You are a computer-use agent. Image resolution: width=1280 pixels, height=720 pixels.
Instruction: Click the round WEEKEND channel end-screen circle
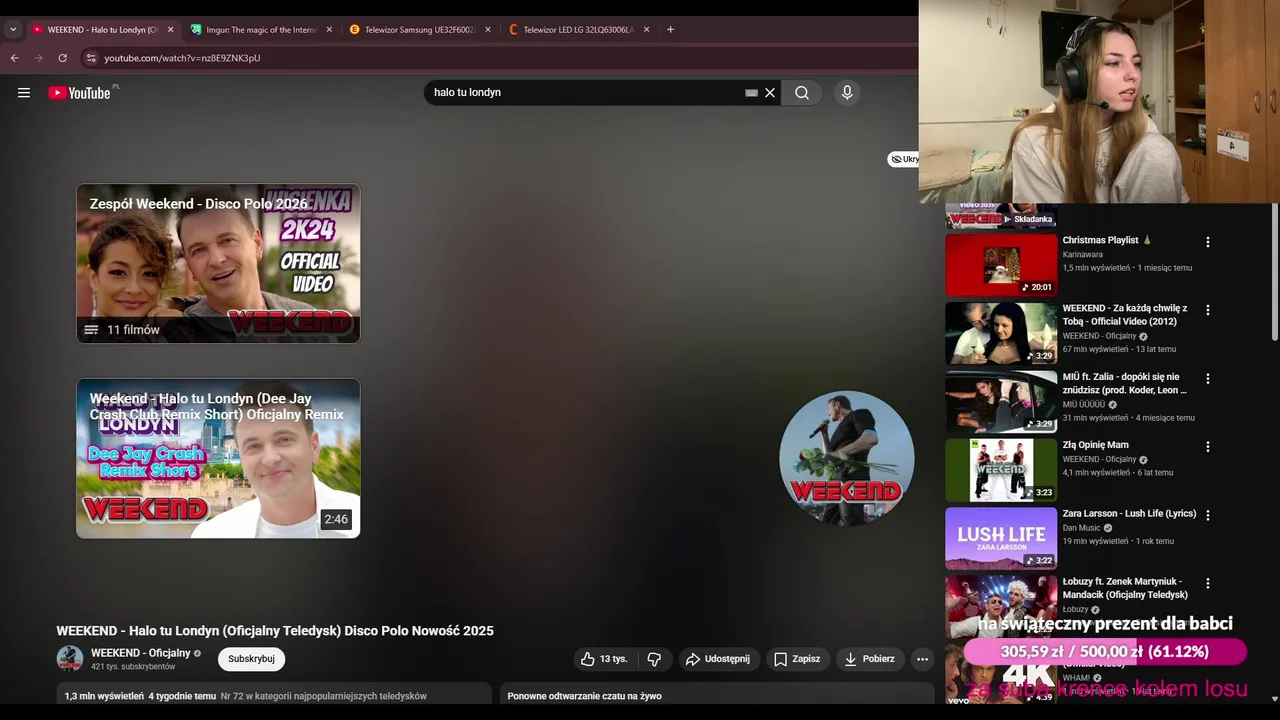(847, 458)
